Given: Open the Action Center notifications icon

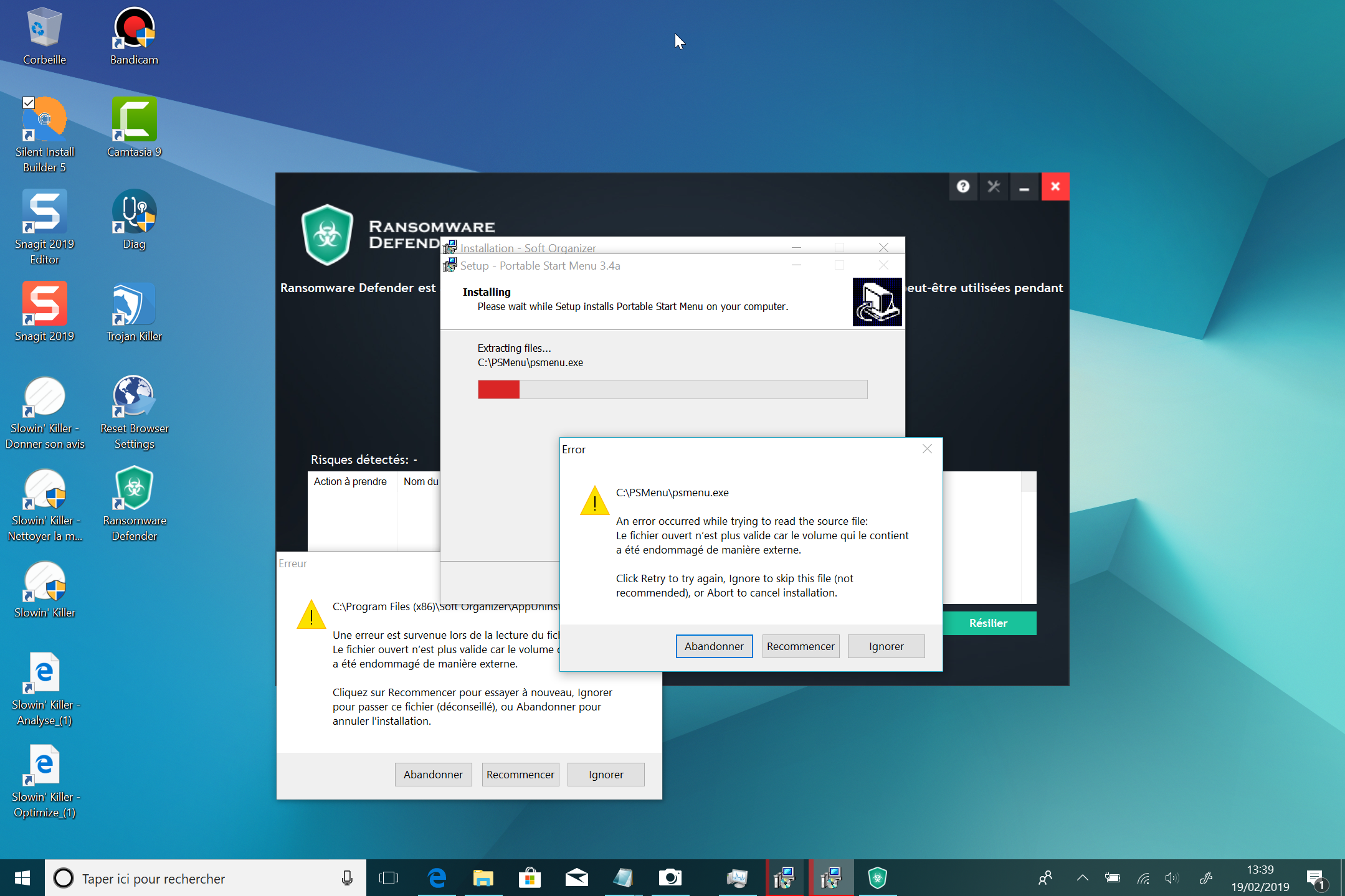Looking at the screenshot, I should click(1317, 879).
